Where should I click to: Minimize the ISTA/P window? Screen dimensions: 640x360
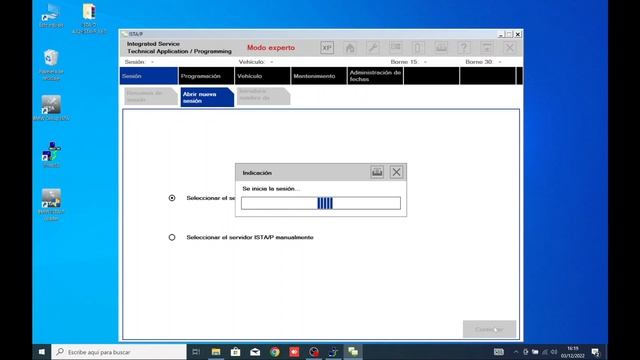pyautogui.click(x=501, y=34)
